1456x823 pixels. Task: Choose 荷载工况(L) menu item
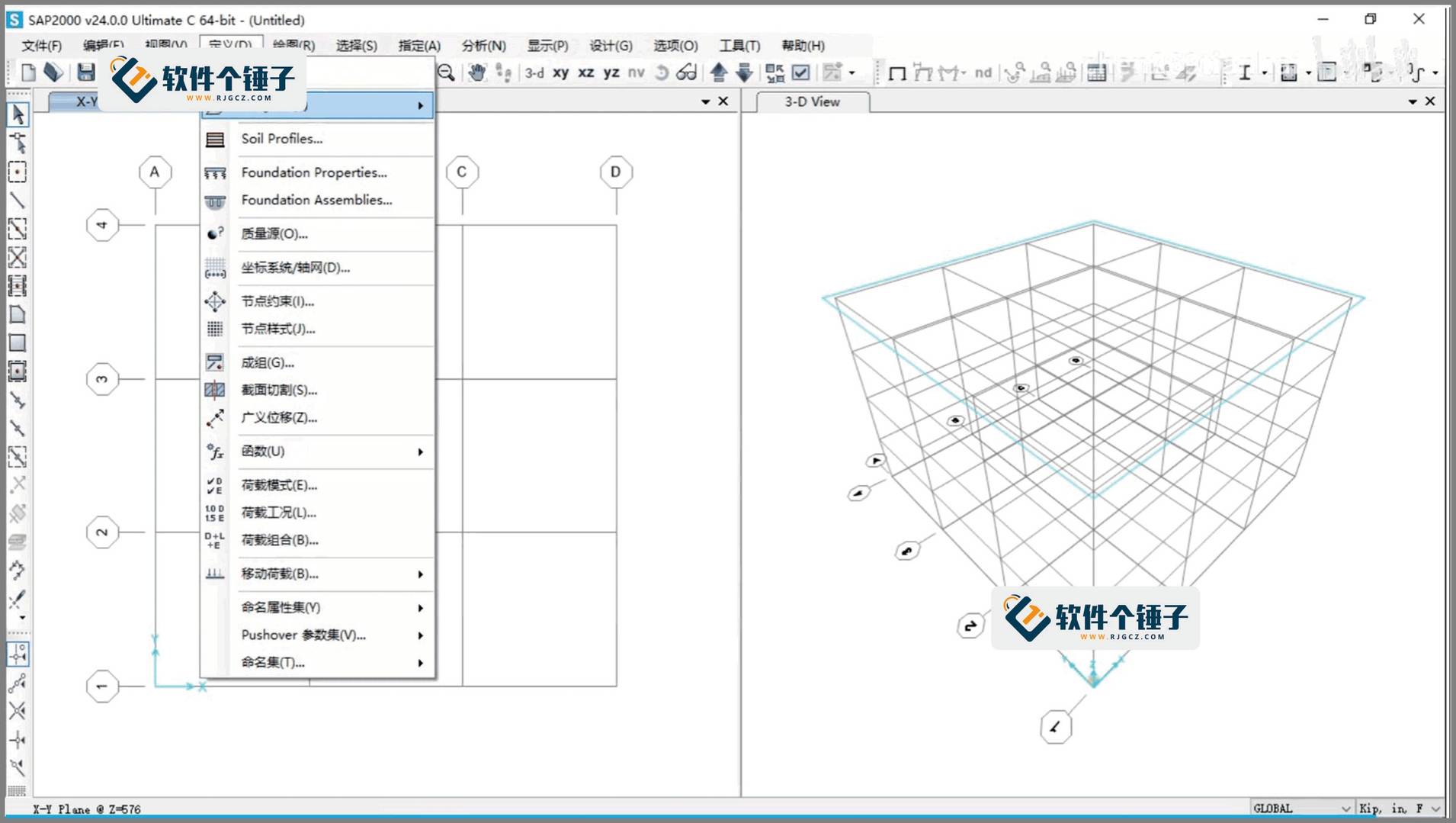pos(318,513)
